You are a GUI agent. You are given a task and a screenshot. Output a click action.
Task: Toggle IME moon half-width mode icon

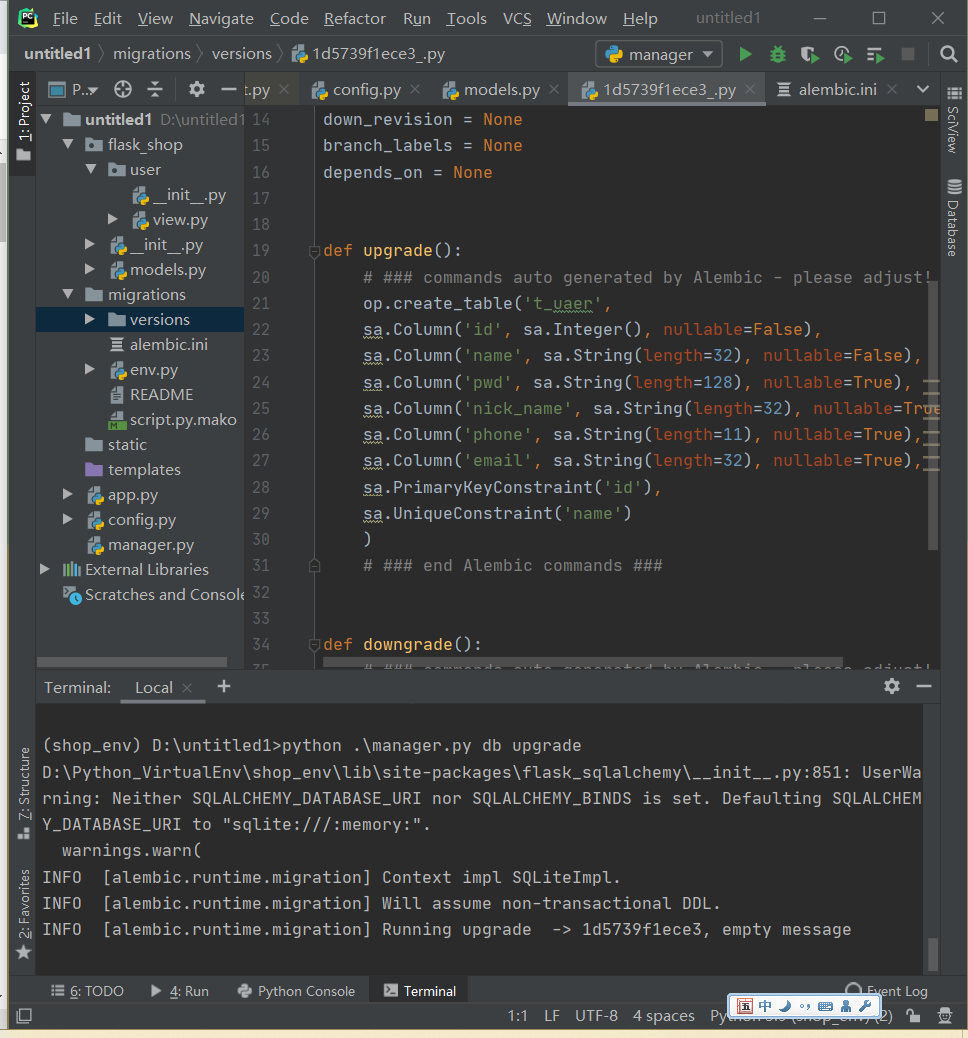pos(785,1006)
